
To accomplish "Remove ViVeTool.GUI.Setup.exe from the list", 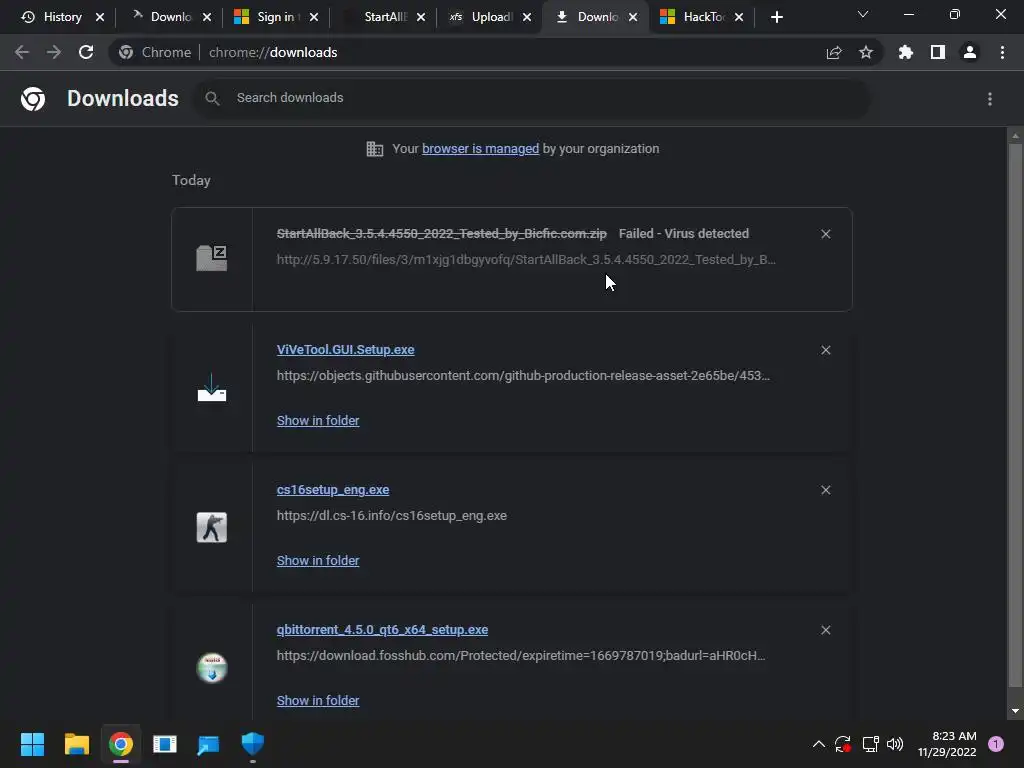I will point(825,350).
